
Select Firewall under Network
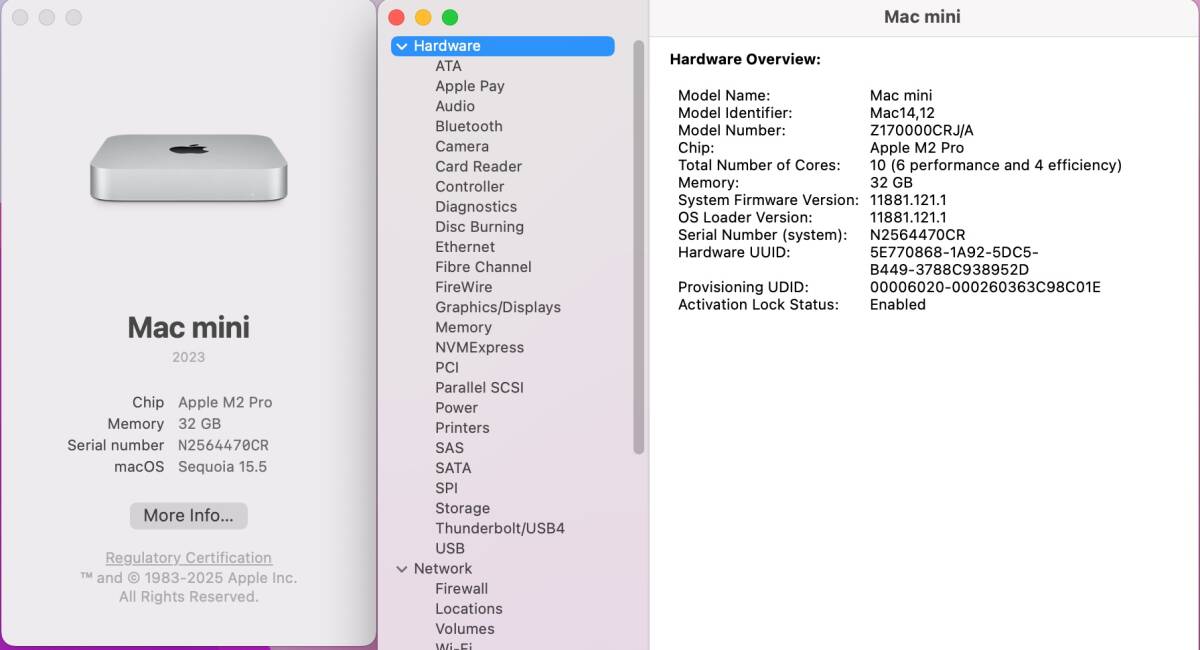(462, 588)
